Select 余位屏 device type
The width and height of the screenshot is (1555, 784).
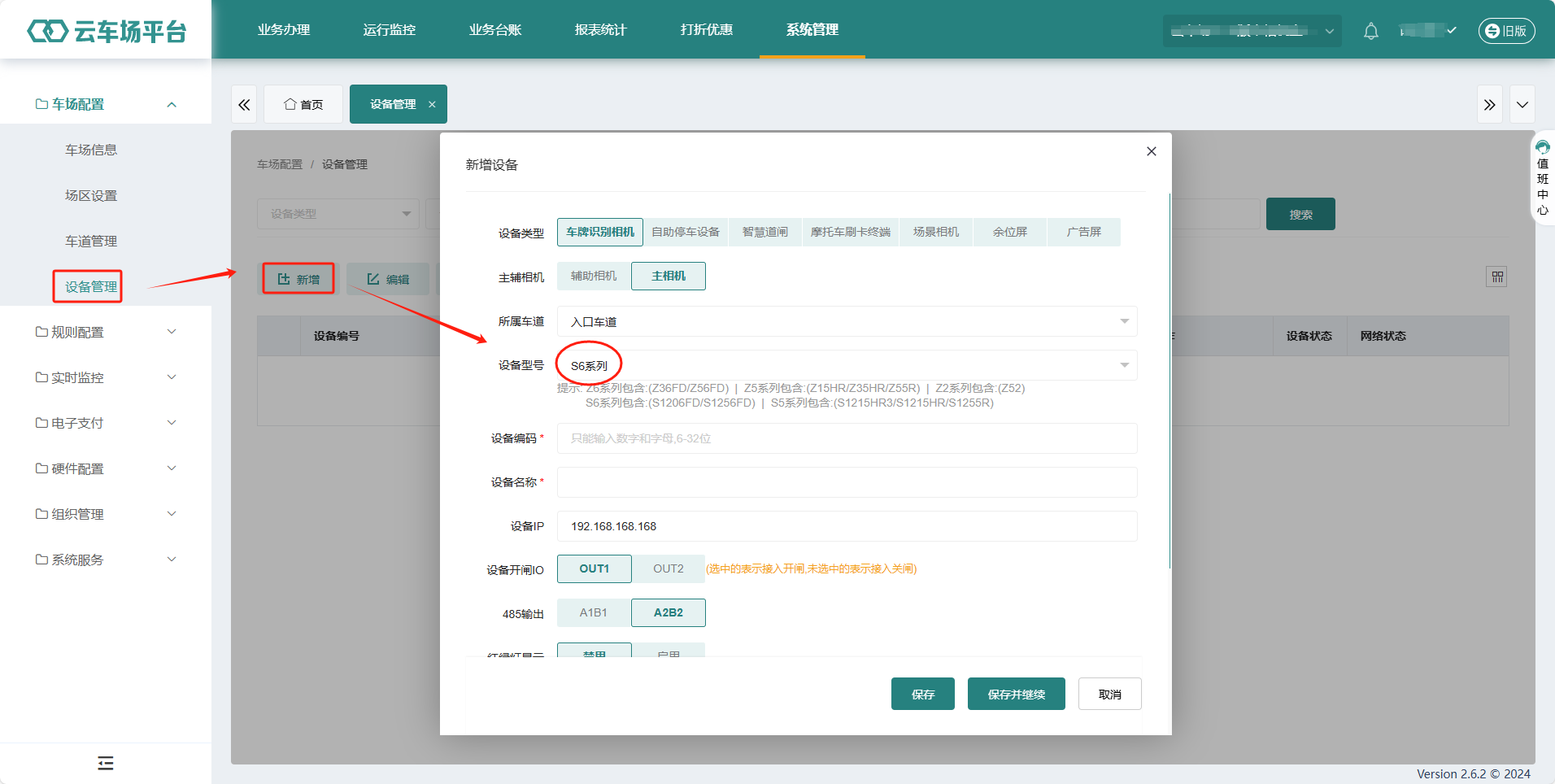click(1010, 232)
